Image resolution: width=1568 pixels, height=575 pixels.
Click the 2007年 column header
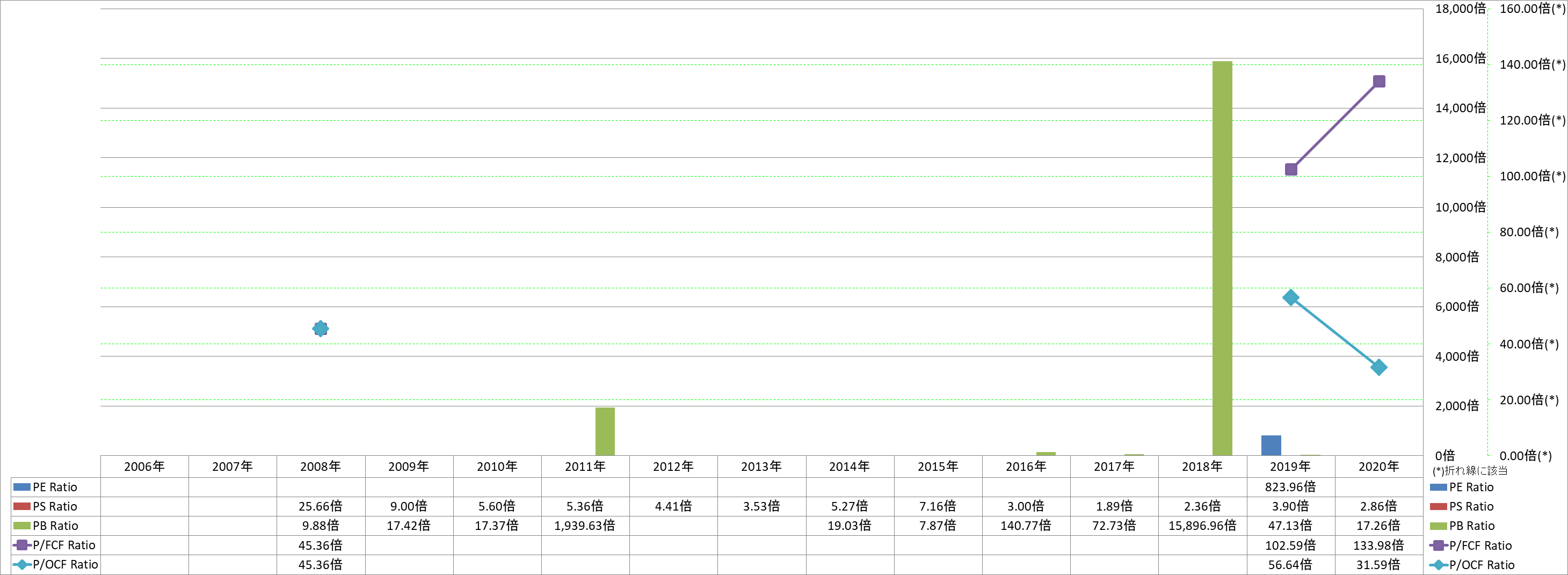[233, 466]
